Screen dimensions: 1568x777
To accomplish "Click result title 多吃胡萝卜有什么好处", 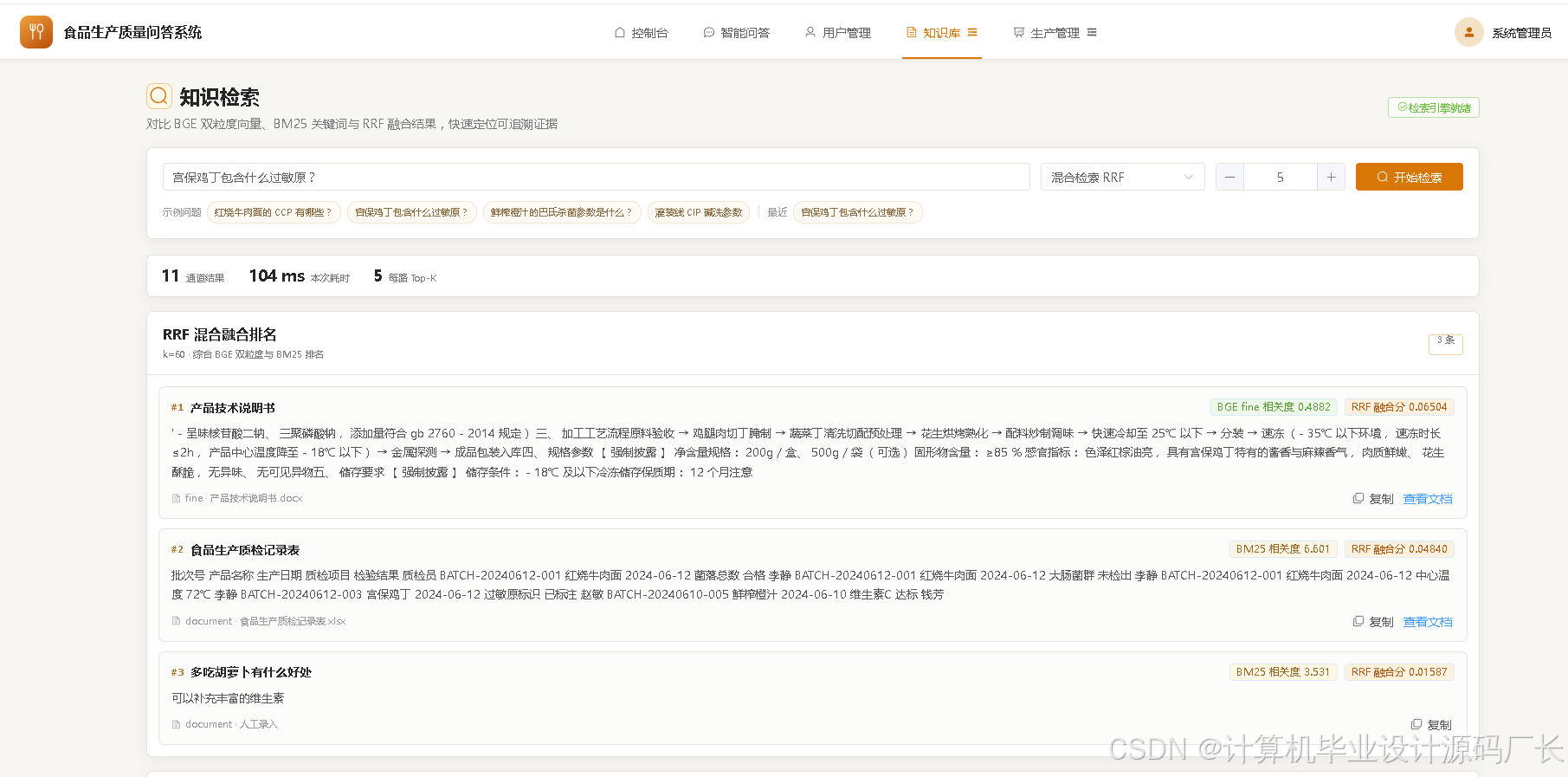I will (251, 672).
